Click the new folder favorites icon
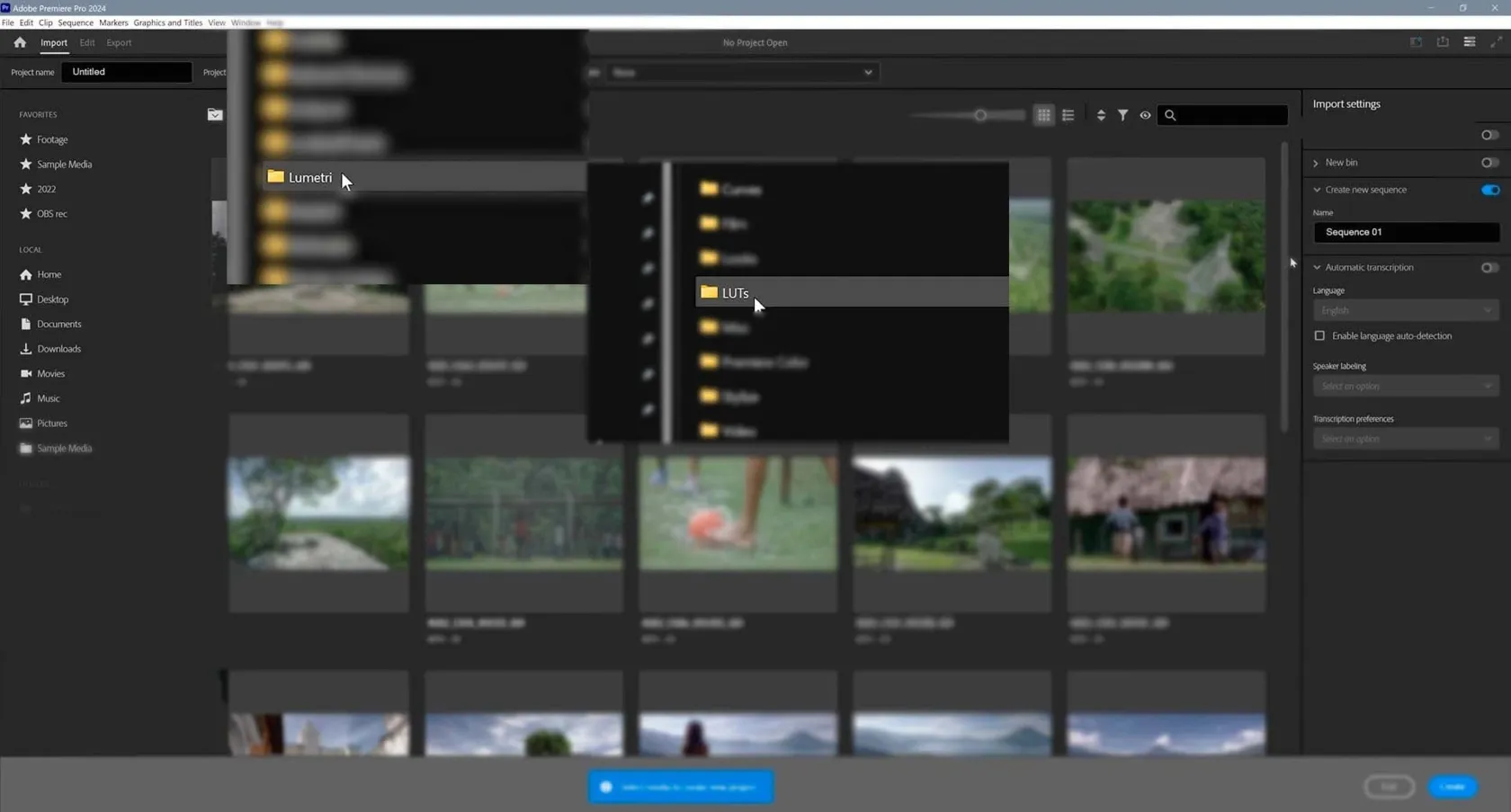Screen dimensions: 1511x812 click(x=215, y=114)
